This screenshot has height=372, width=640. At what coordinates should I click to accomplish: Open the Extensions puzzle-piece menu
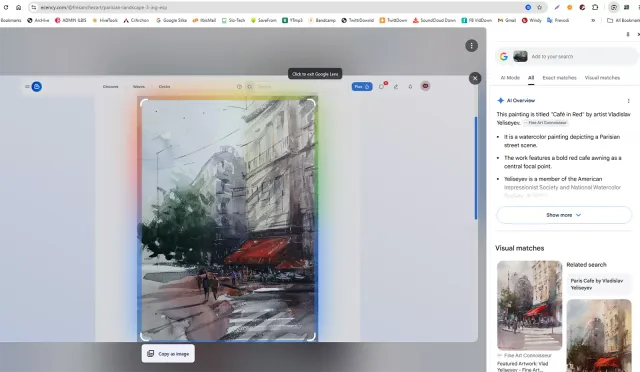point(595,7)
